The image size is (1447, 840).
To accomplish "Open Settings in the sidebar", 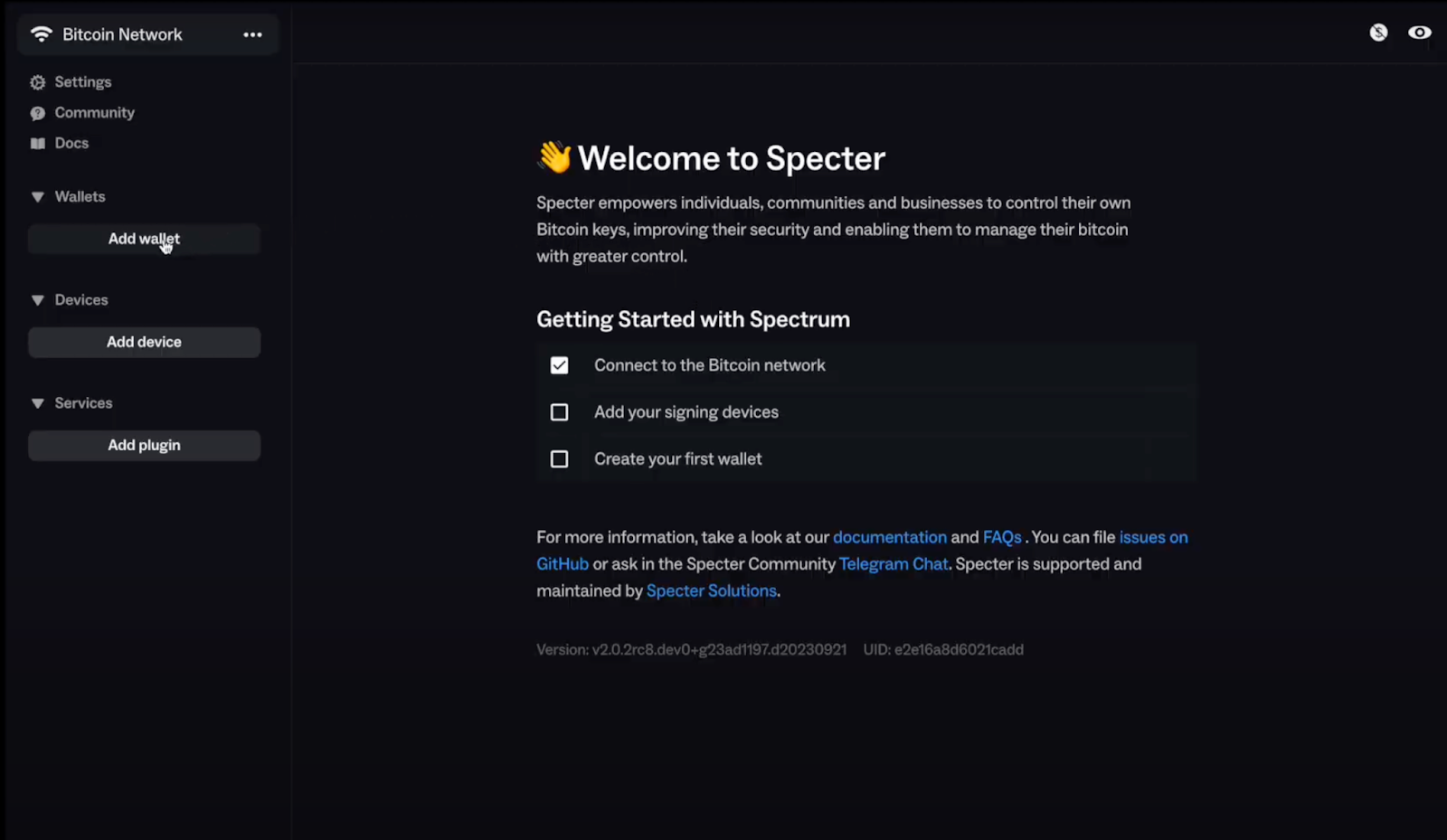I will coord(83,82).
